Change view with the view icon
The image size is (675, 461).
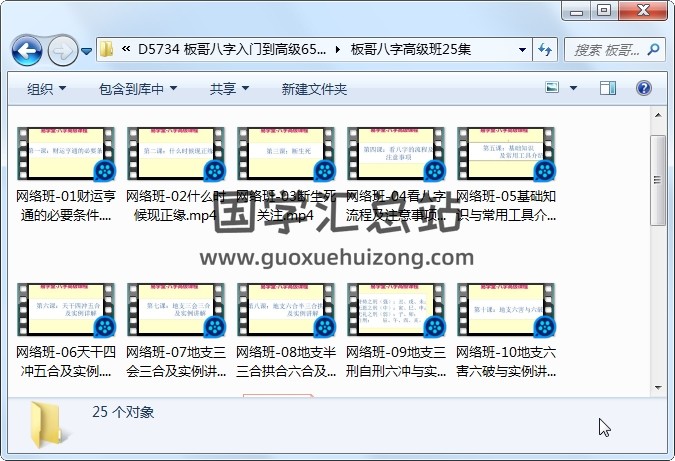pos(552,88)
